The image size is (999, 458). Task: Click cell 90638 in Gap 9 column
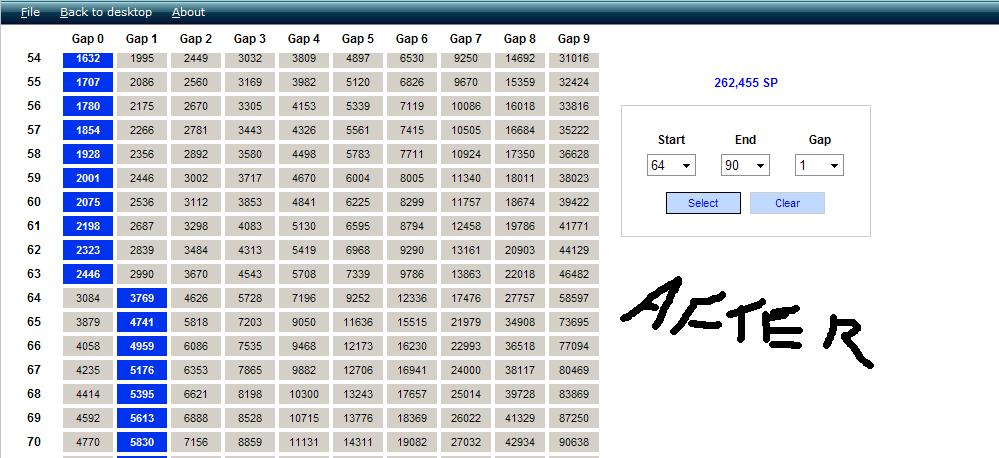(x=574, y=442)
